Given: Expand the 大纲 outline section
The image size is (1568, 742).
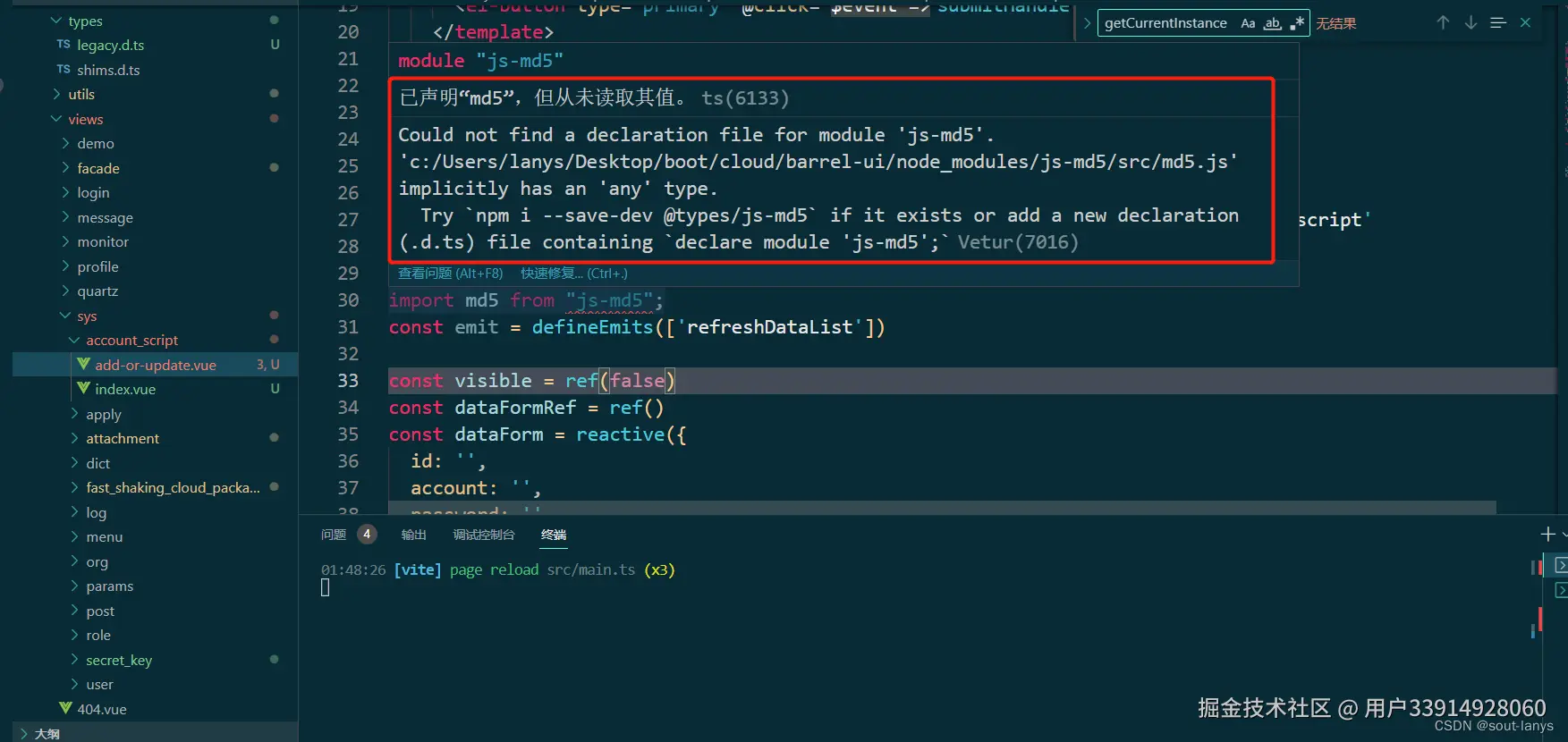Looking at the screenshot, I should [47, 733].
